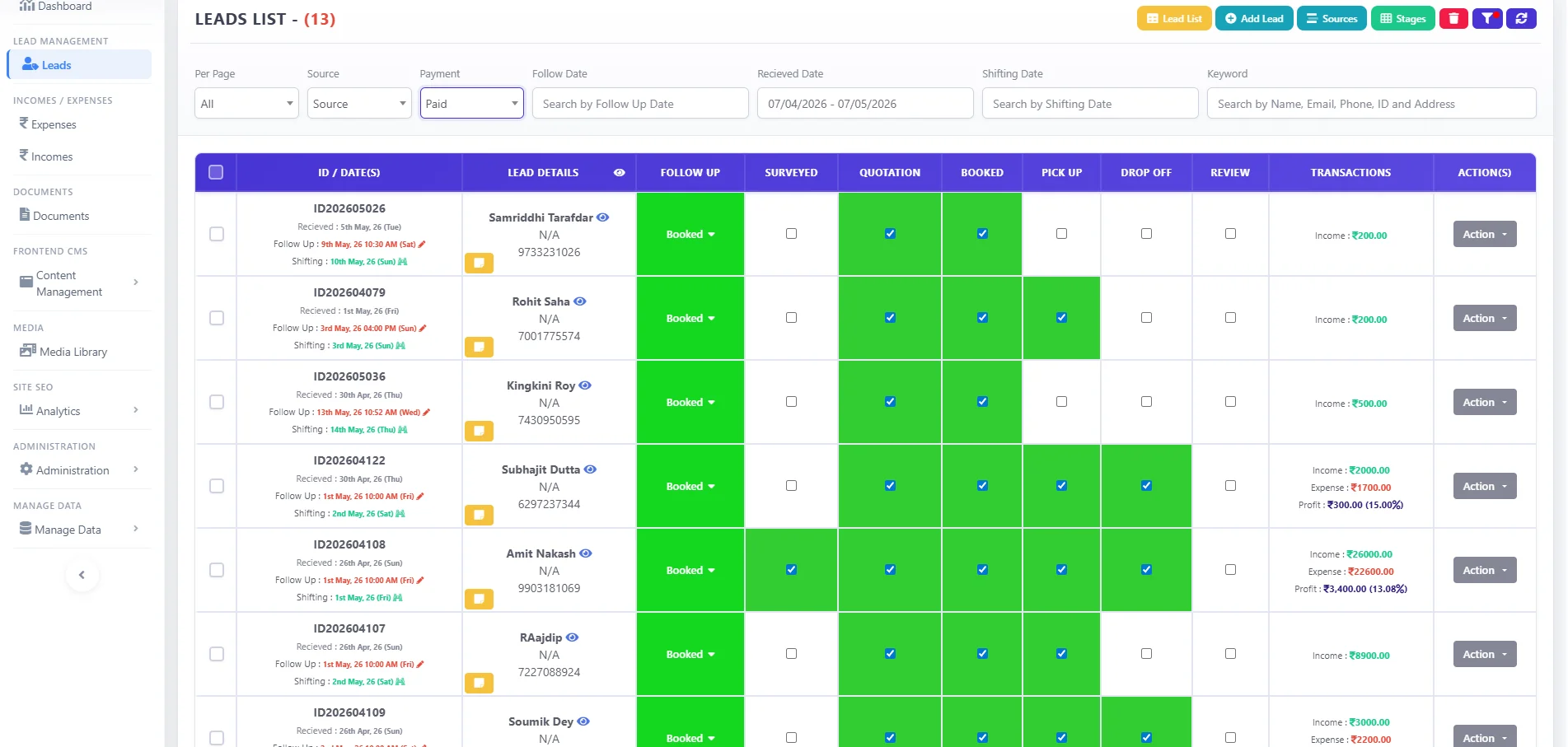Go to Incomes in the sidebar

(46, 156)
